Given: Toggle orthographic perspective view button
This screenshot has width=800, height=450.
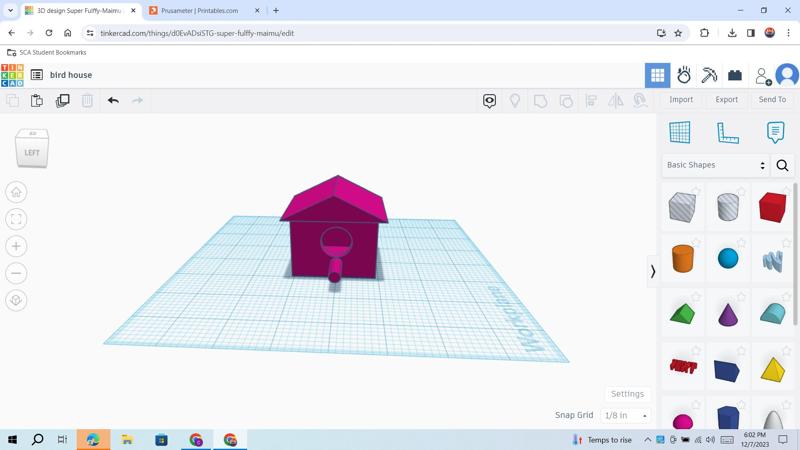Looking at the screenshot, I should point(16,300).
